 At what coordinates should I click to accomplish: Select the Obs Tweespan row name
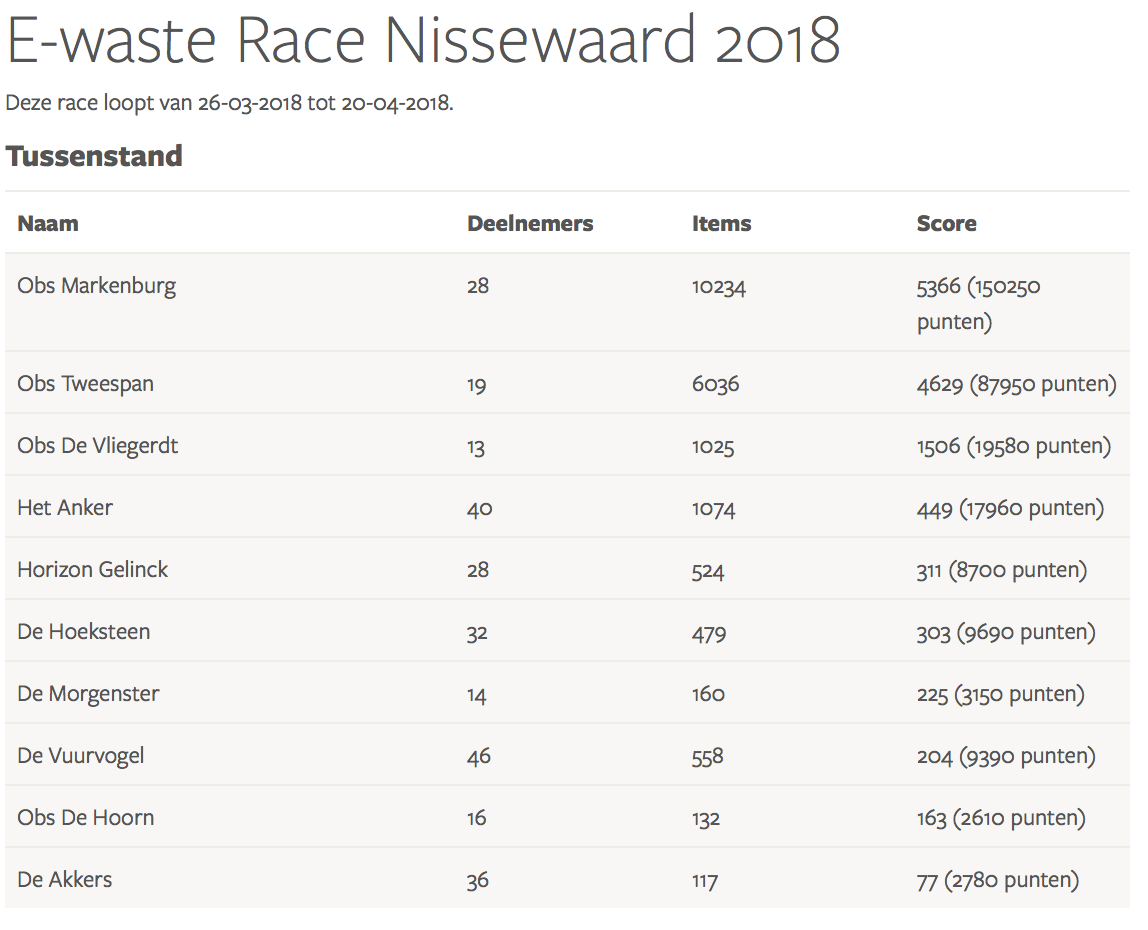85,384
